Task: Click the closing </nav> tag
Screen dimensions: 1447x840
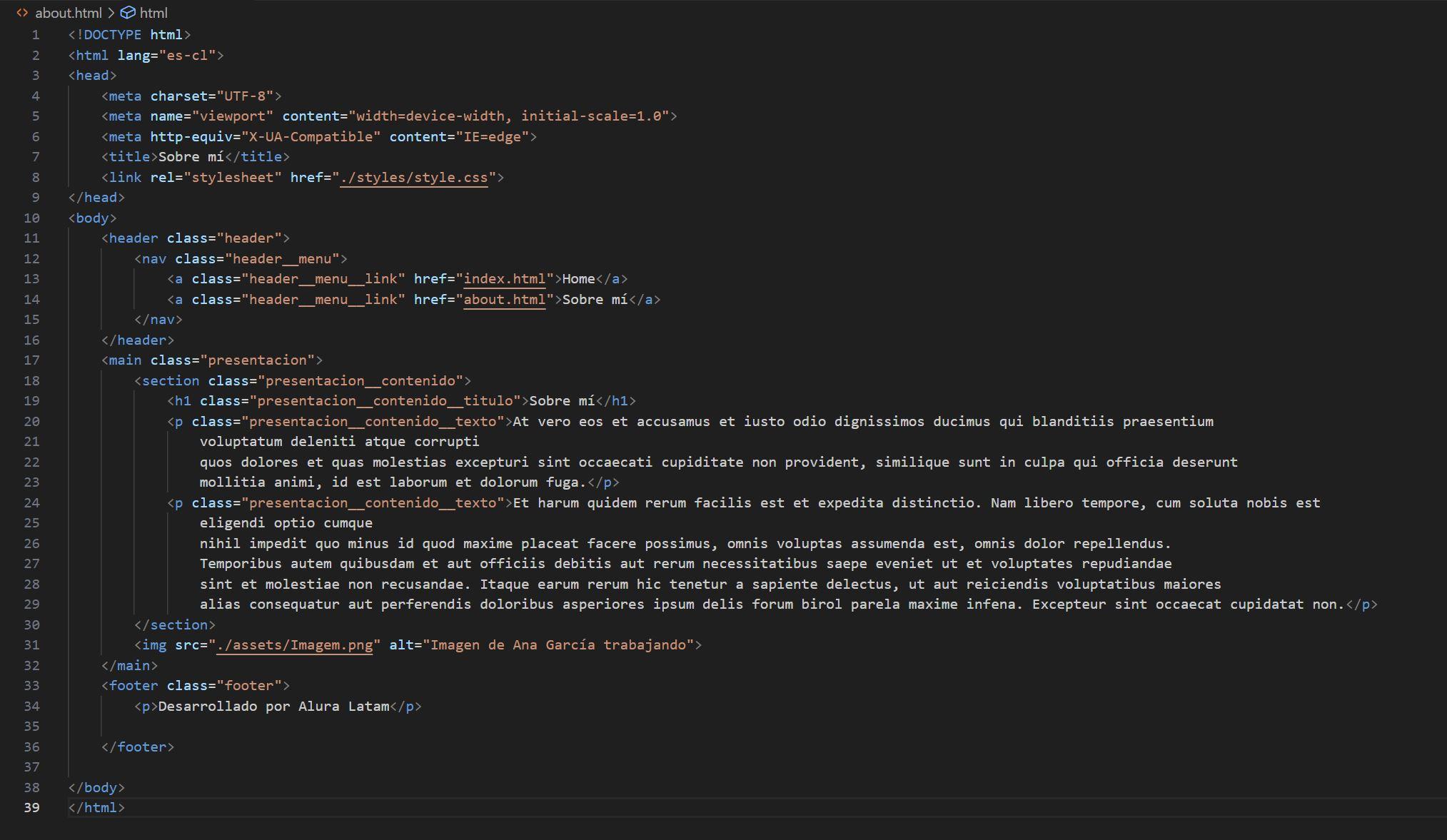Action: point(158,320)
